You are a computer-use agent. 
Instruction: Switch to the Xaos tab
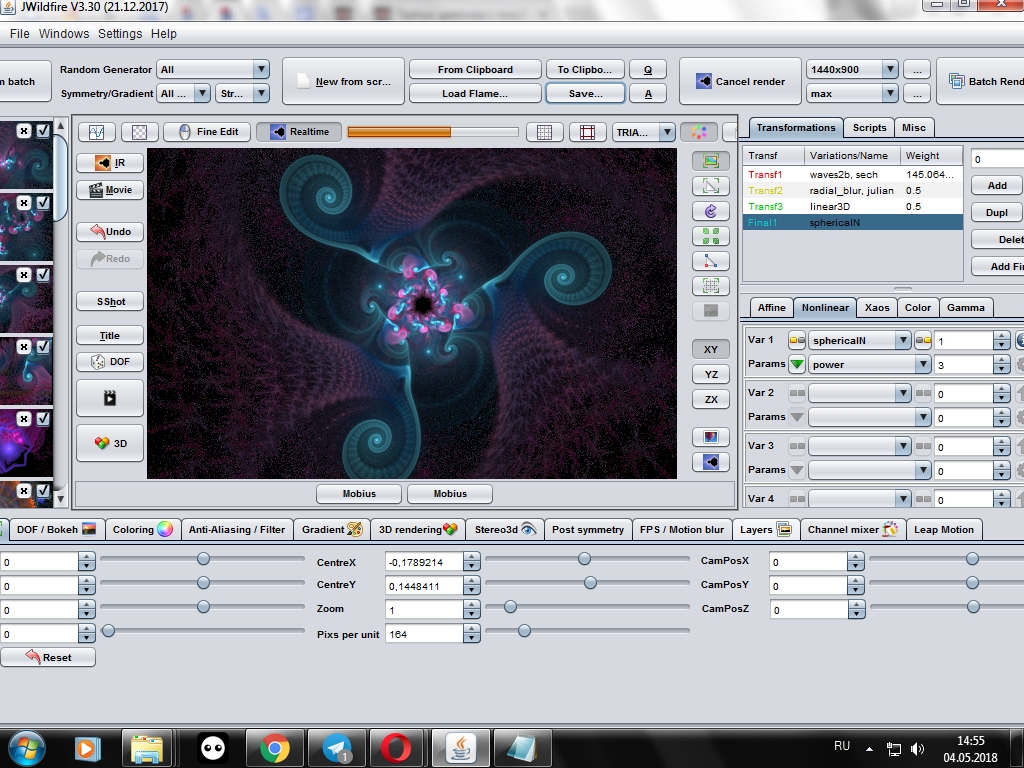coord(877,308)
